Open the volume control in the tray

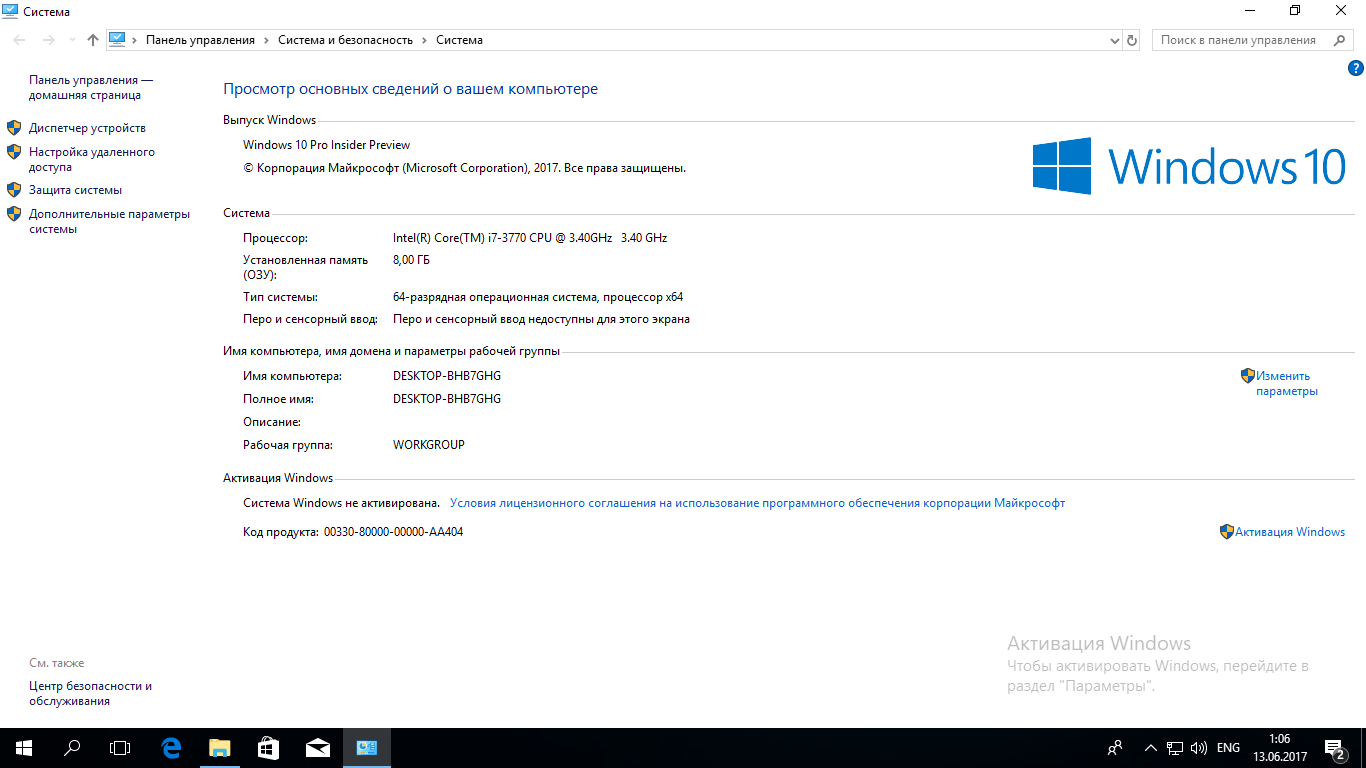1200,748
